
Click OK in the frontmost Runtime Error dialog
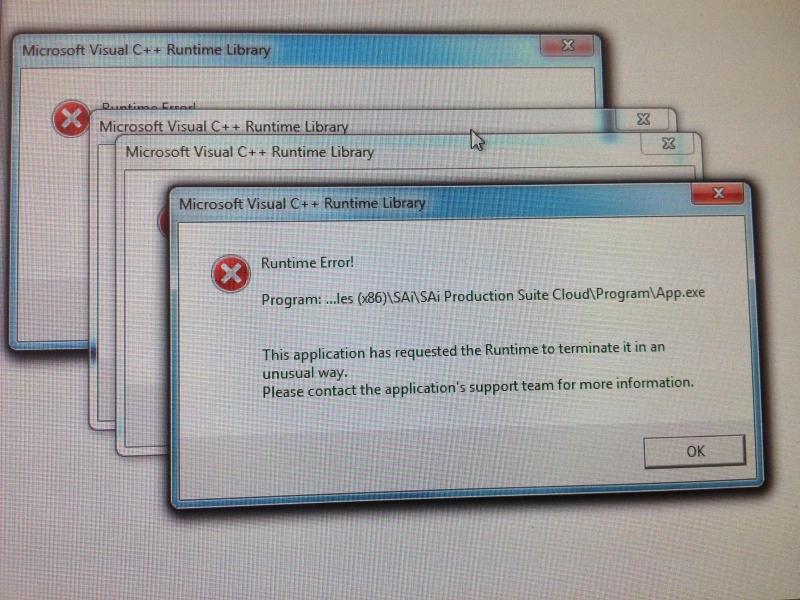click(x=694, y=451)
